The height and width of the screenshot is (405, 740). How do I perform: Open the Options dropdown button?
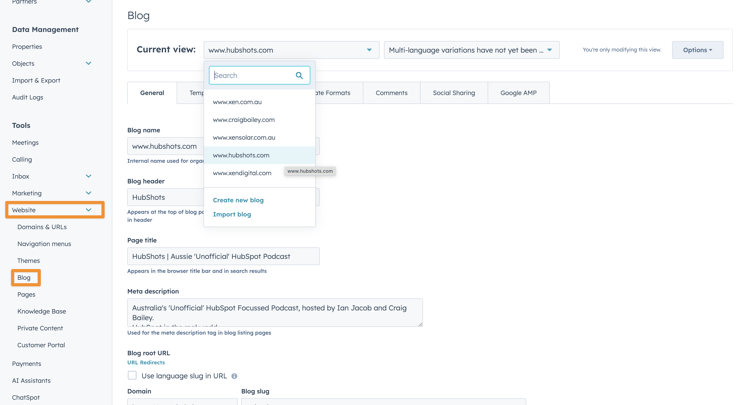point(698,50)
